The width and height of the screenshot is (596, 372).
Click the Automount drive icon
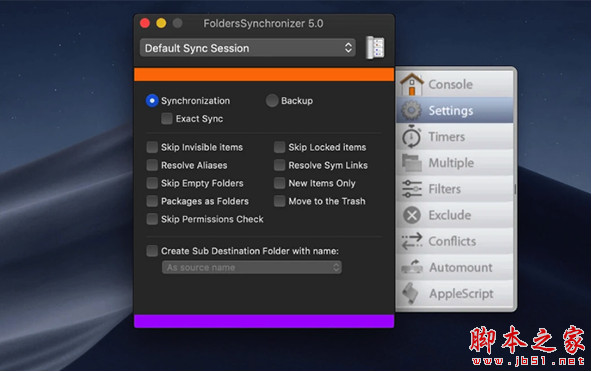pyautogui.click(x=412, y=267)
